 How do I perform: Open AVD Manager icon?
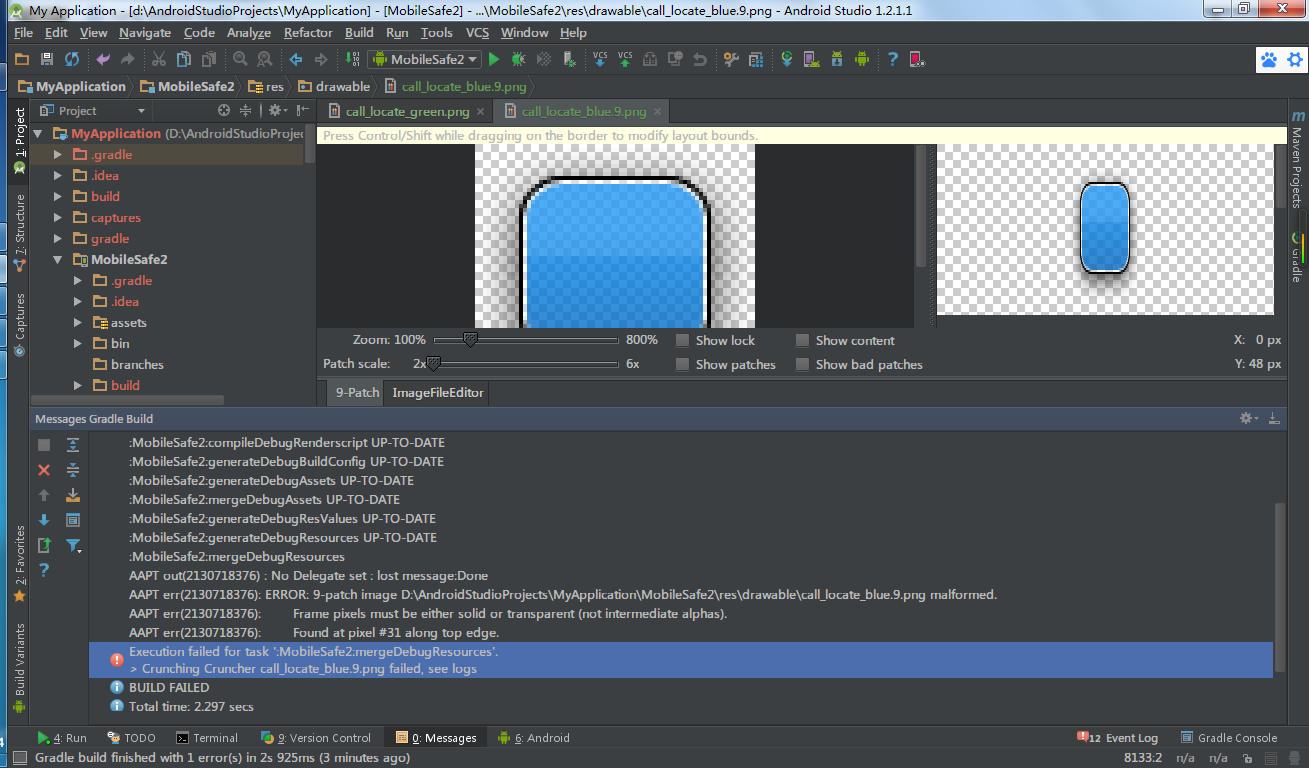point(811,59)
